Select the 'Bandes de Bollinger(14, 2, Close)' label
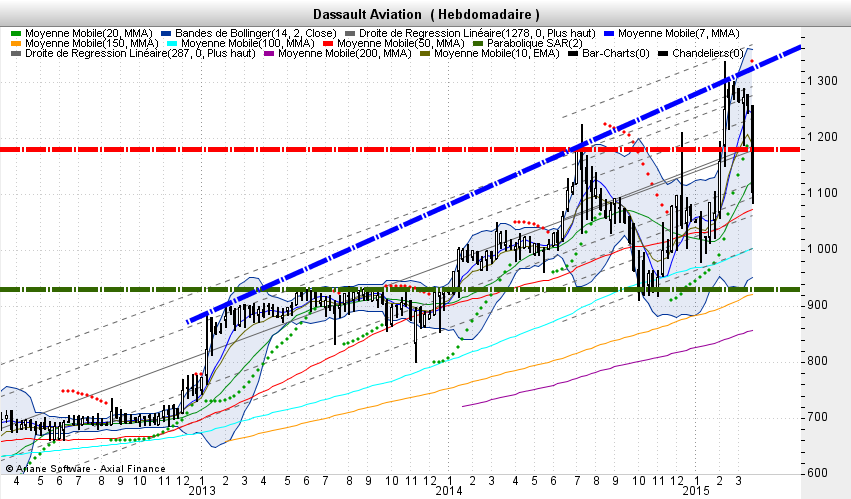This screenshot has height=499, width=851. [256, 34]
